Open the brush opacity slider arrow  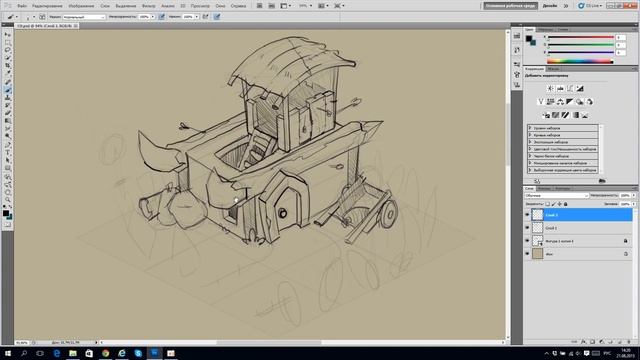click(153, 17)
